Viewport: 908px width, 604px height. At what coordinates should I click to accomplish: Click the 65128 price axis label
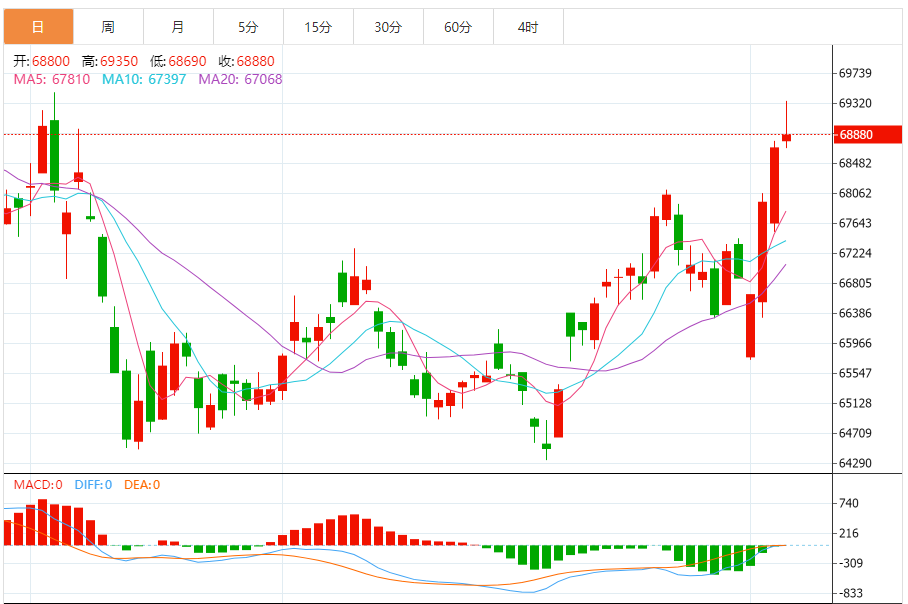tap(855, 403)
